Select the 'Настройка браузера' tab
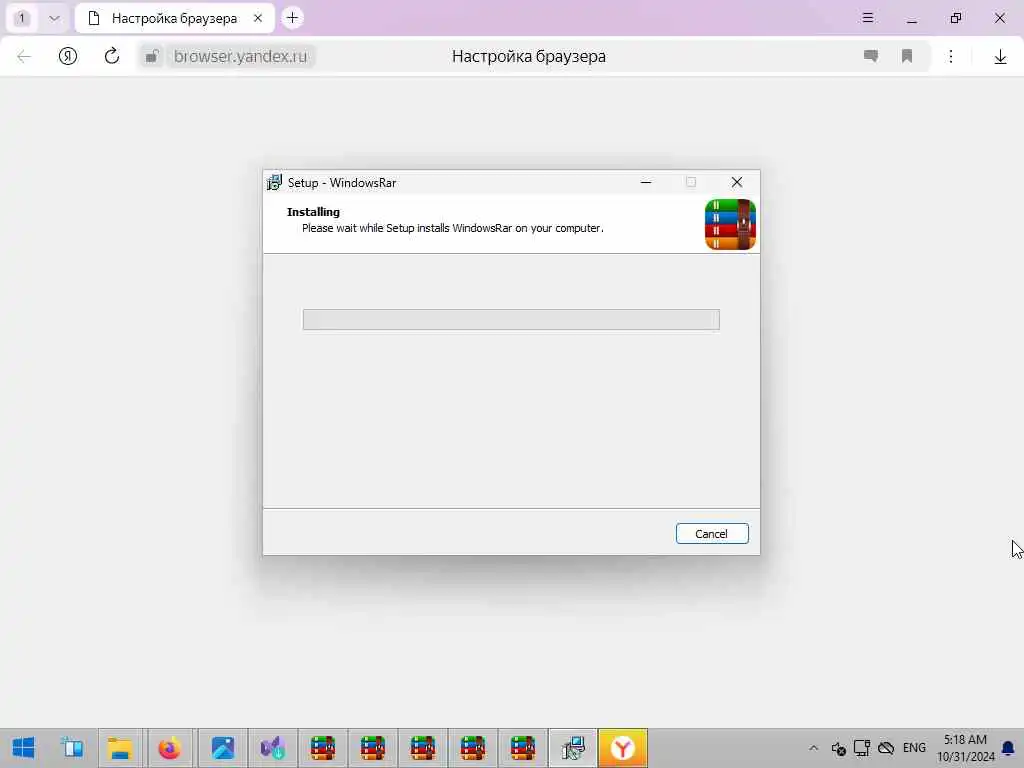The height and width of the screenshot is (768, 1024). (174, 18)
